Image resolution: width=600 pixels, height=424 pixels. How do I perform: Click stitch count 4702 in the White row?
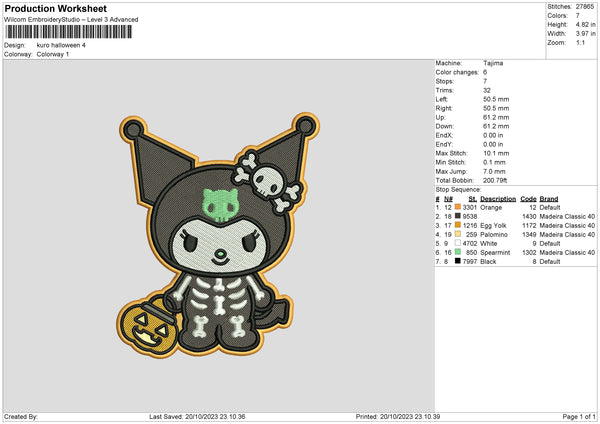tap(470, 243)
